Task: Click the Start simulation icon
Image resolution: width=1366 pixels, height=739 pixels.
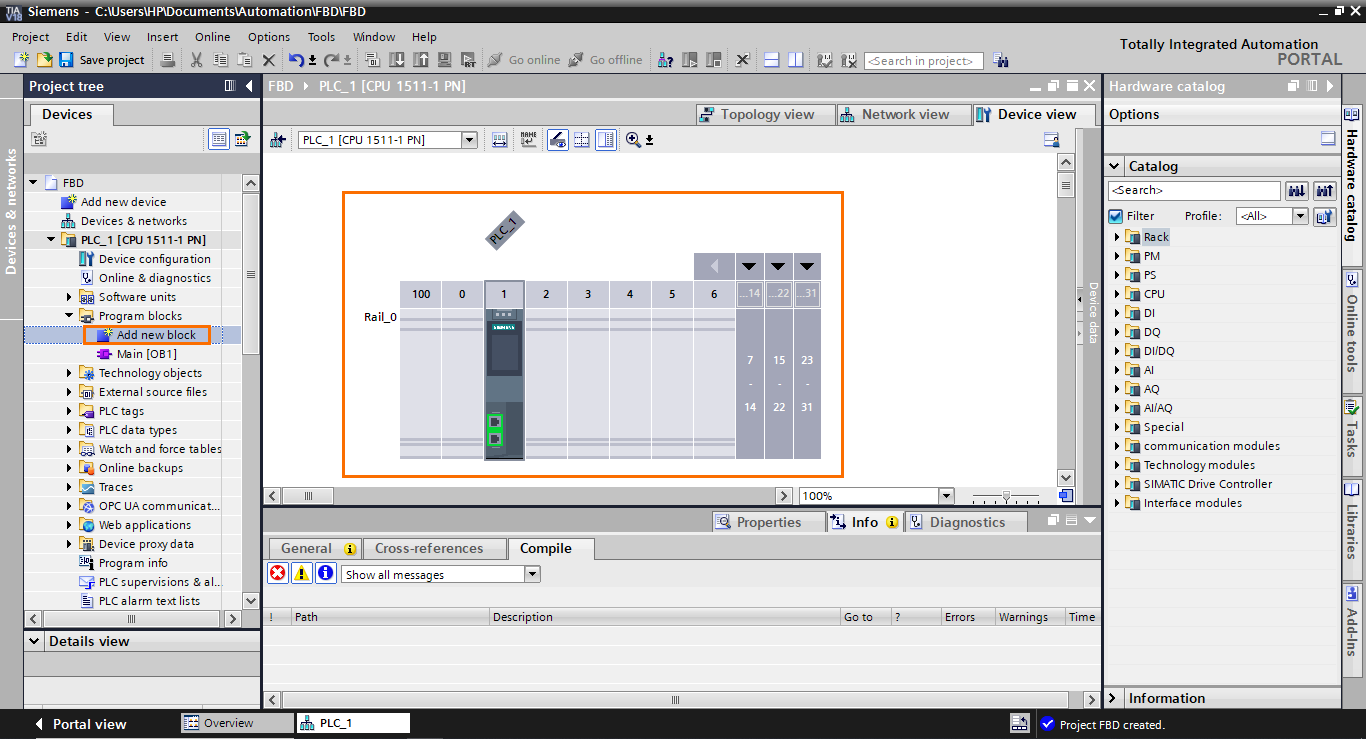Action: 444,60
